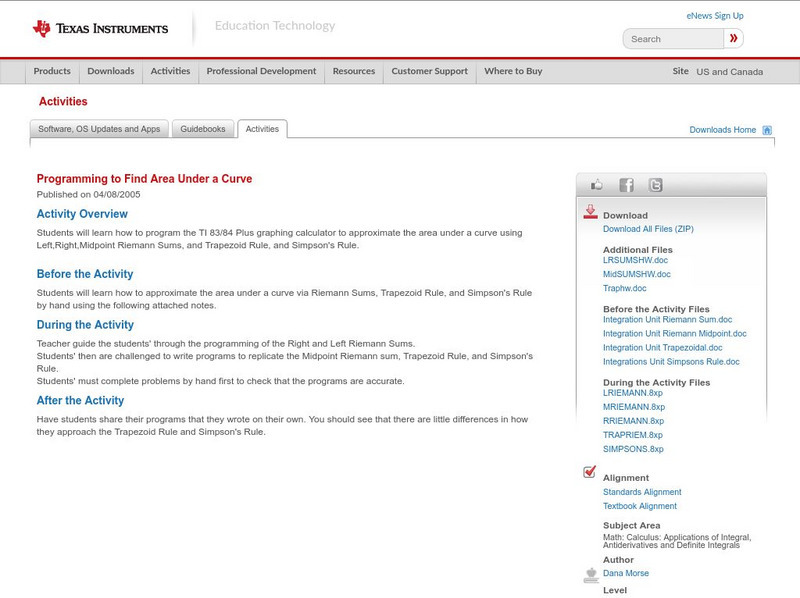Viewport: 800px width, 598px height.
Task: Open Integration Unit Riemann Sum.doc
Action: click(667, 320)
